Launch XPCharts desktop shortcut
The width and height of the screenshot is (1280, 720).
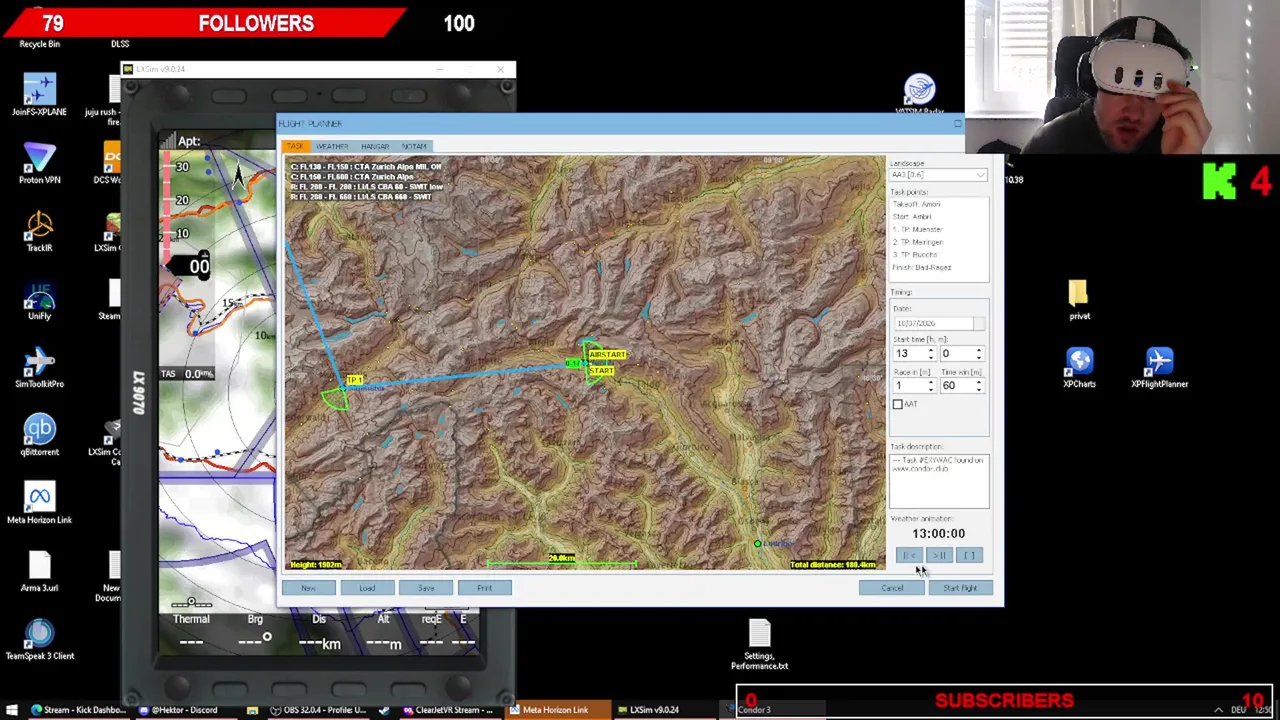[x=1079, y=367]
